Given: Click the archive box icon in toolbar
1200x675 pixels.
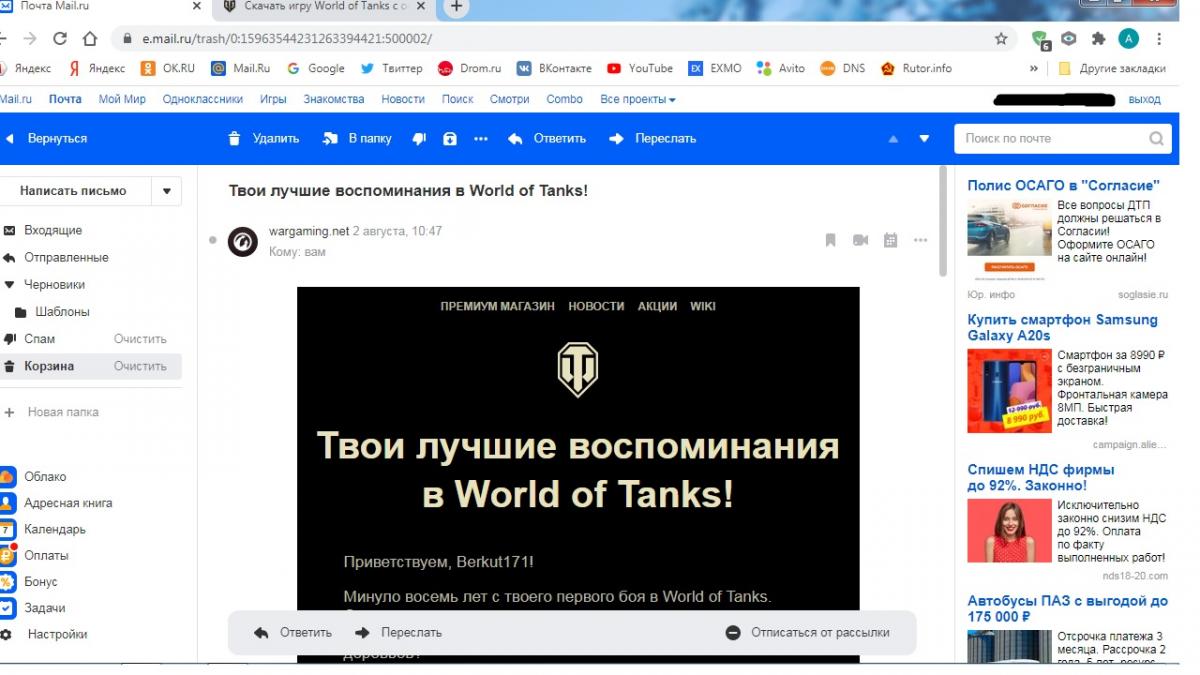Looking at the screenshot, I should (x=450, y=139).
